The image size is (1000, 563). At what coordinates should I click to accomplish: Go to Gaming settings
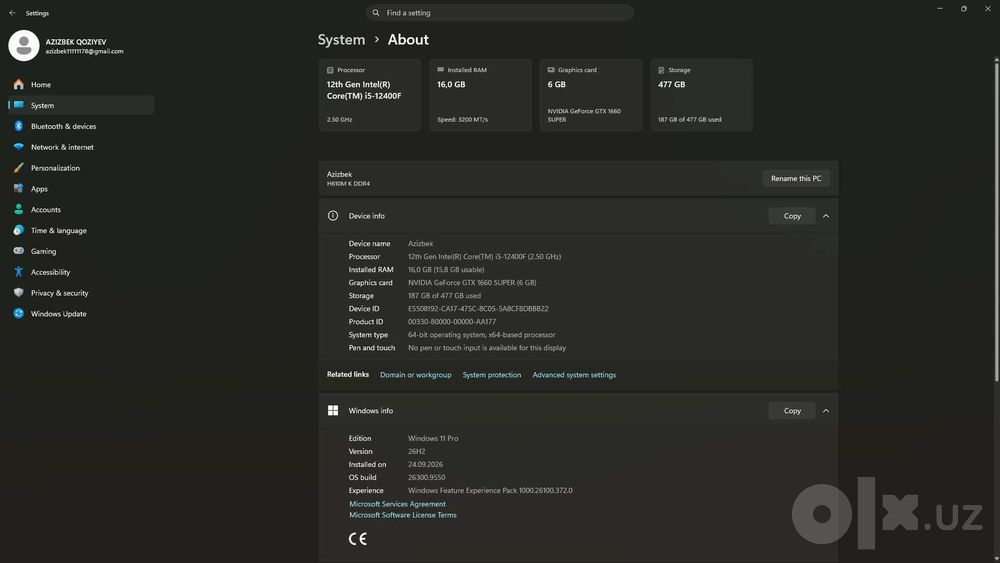81,251
